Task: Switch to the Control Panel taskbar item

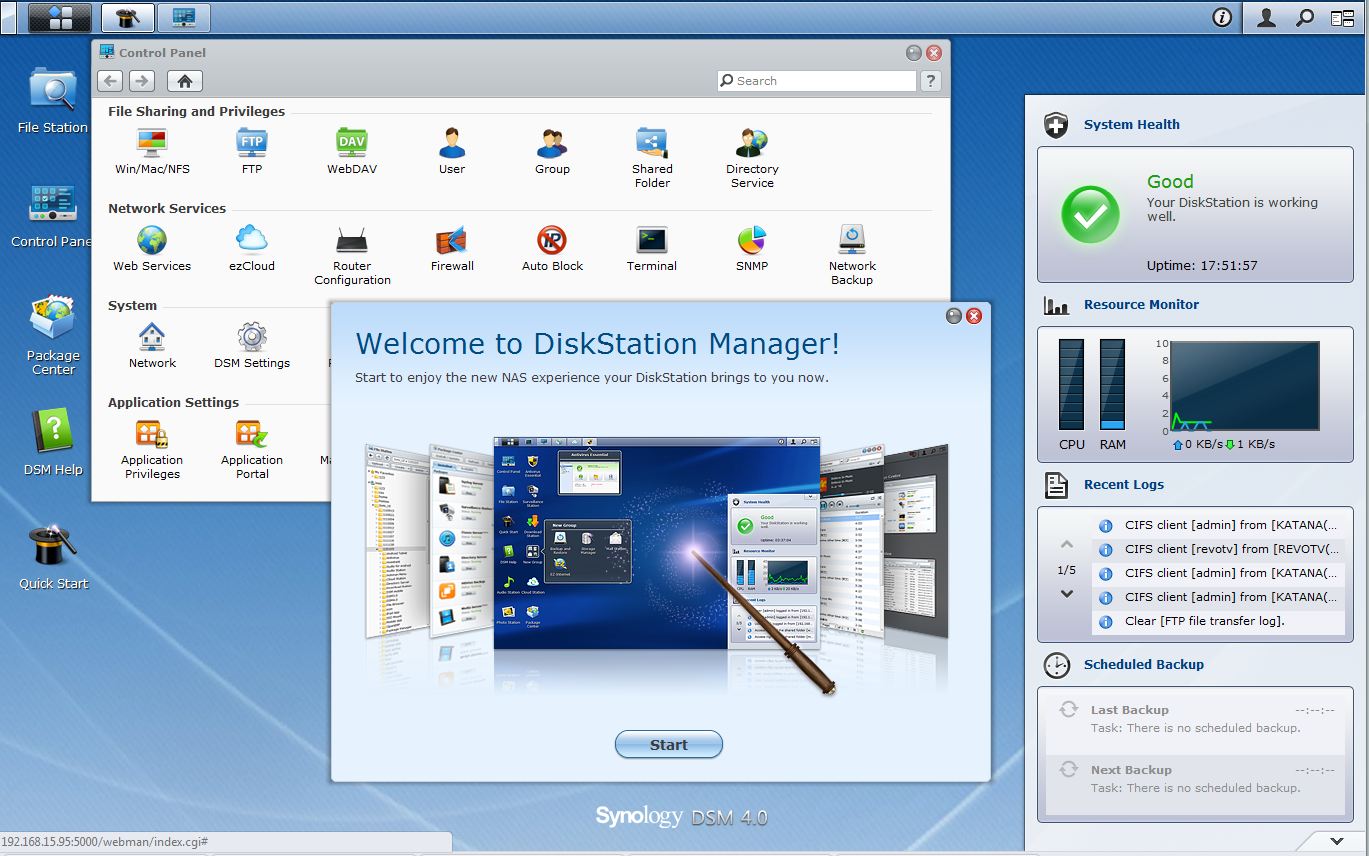Action: coord(184,17)
